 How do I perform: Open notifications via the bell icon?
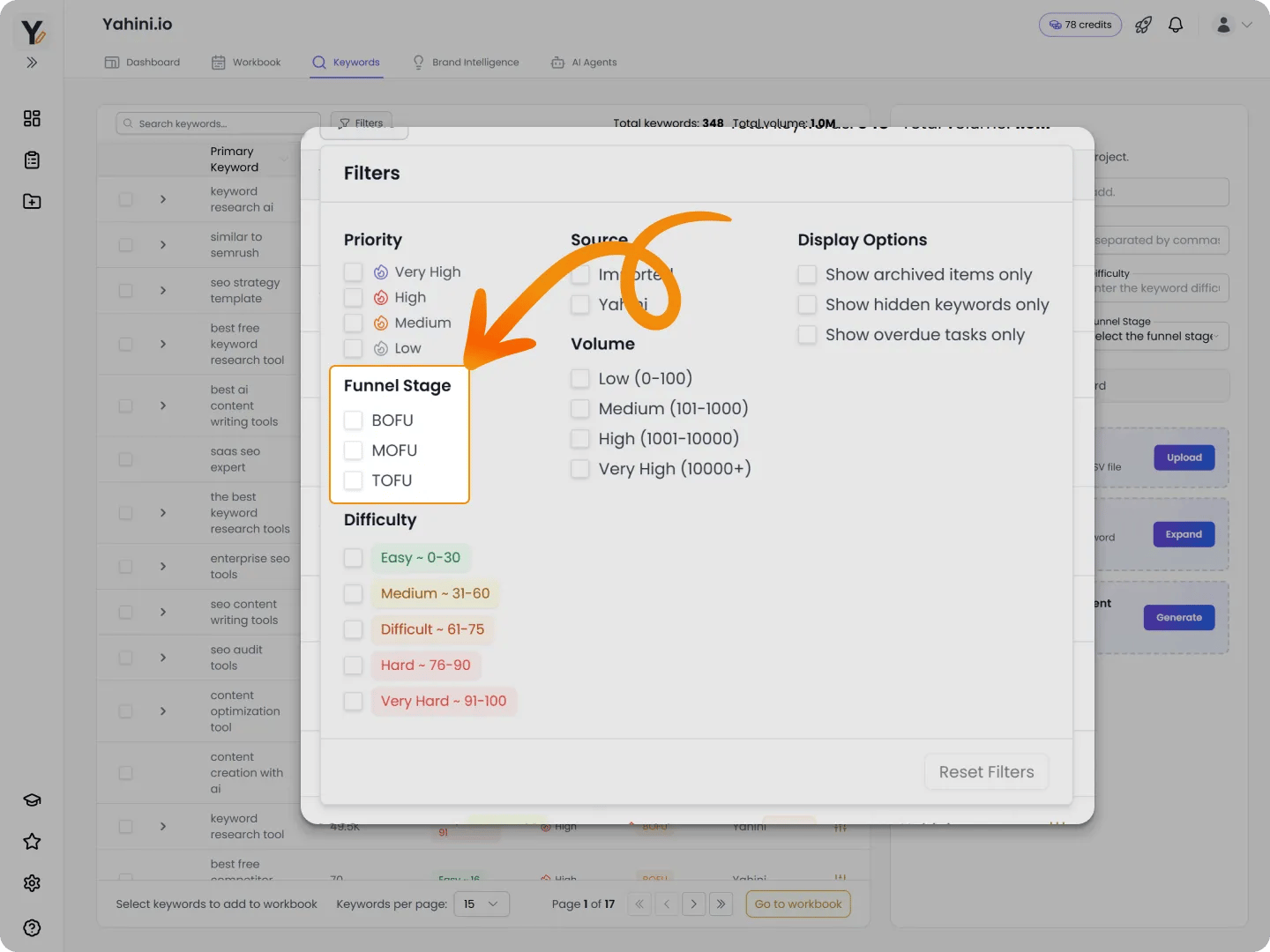(x=1176, y=25)
